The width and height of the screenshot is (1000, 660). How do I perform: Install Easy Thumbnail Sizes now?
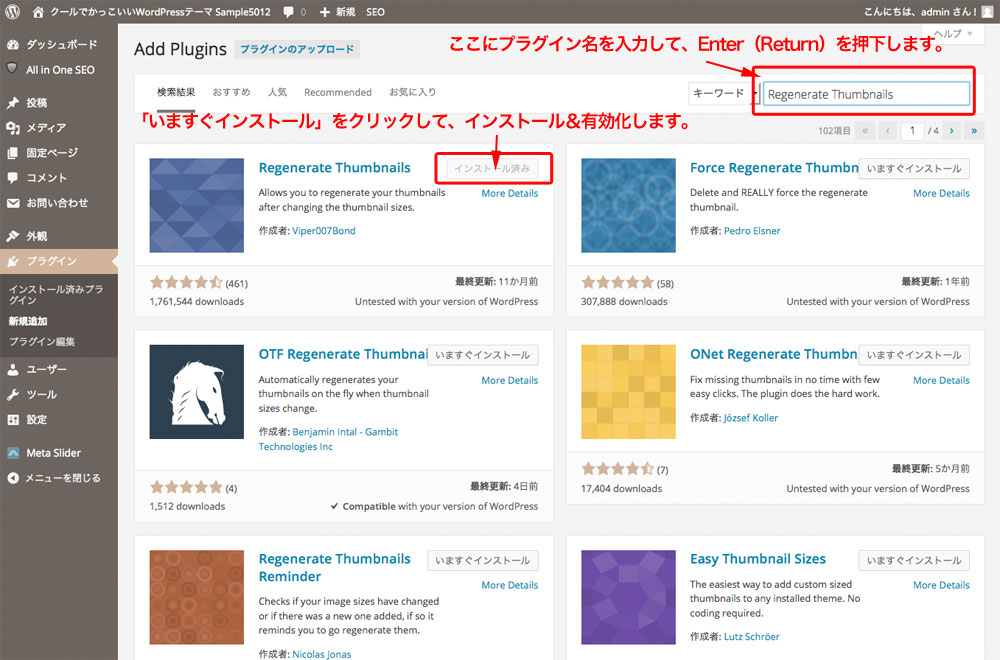(x=914, y=561)
